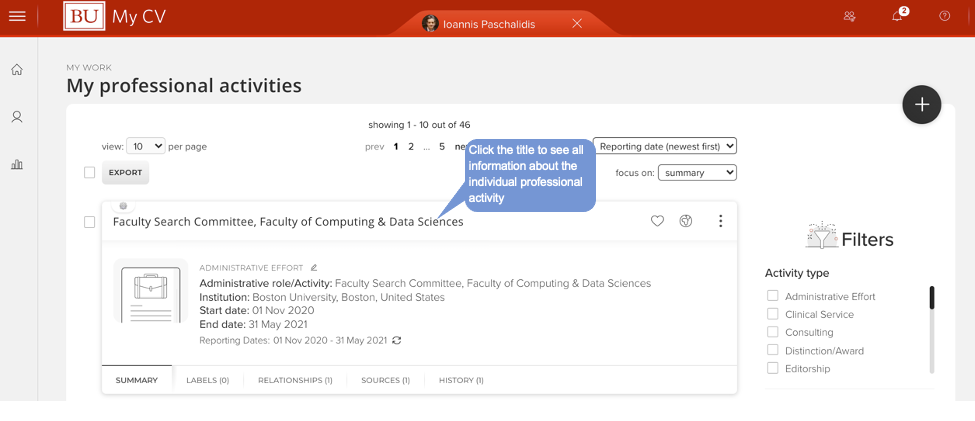Open the three-dot activity options menu
The width and height of the screenshot is (975, 421).
tap(720, 221)
